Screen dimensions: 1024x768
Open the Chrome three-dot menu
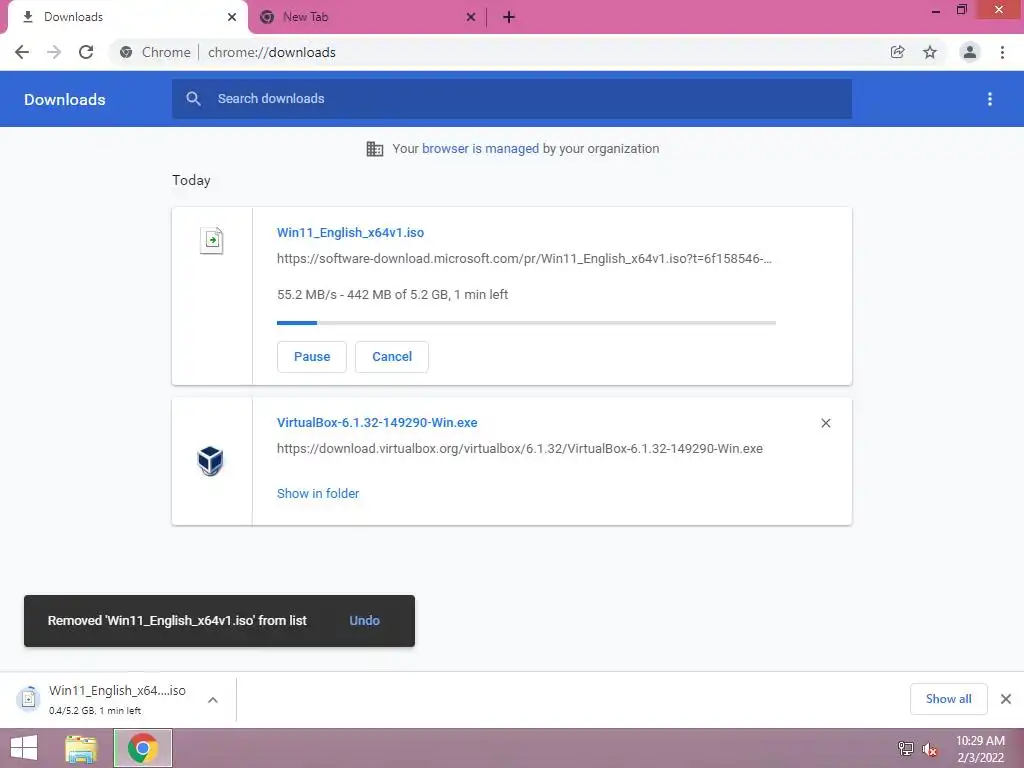[1002, 52]
